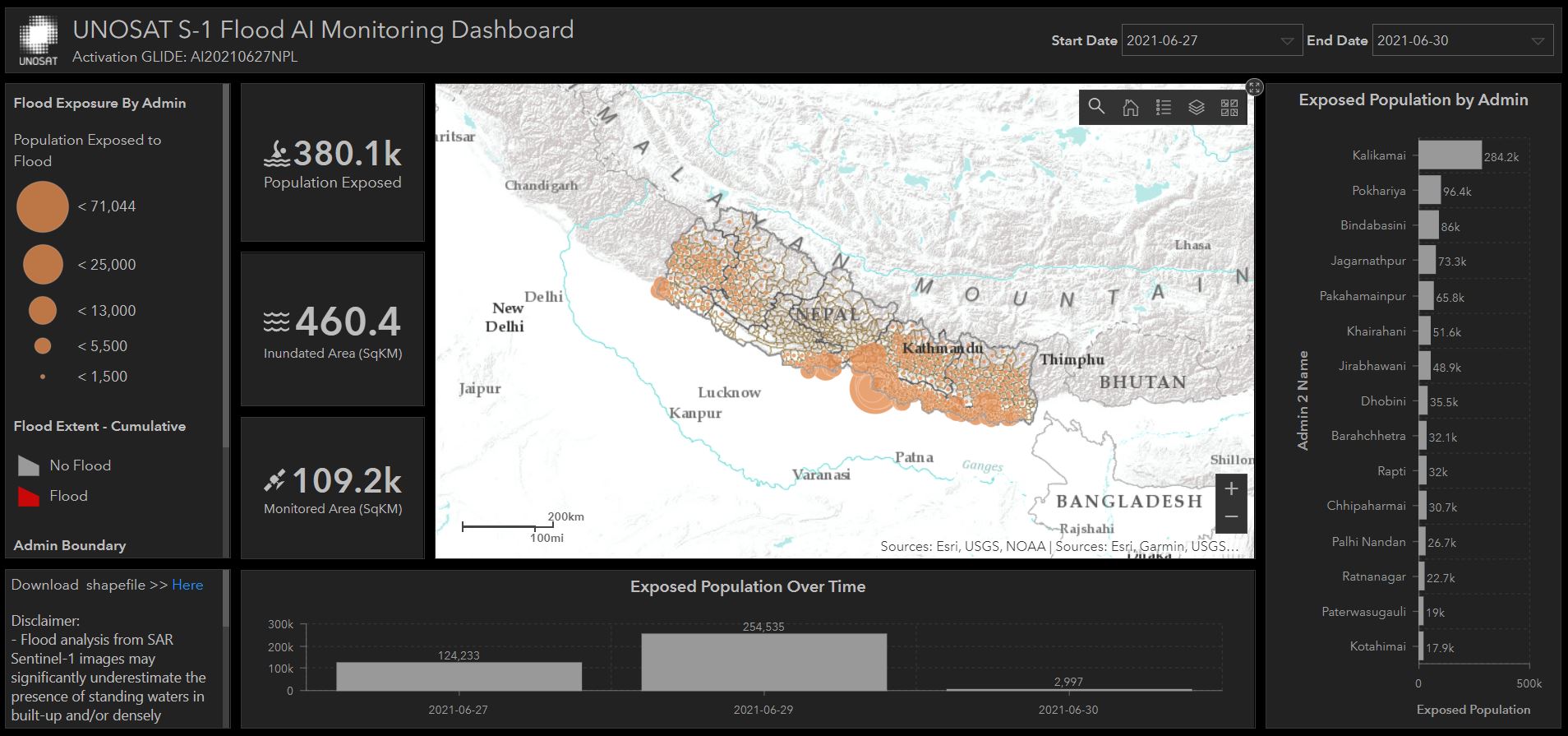This screenshot has height=736, width=1568.
Task: Click the shapefile download 'Here' link
Action: pos(187,585)
